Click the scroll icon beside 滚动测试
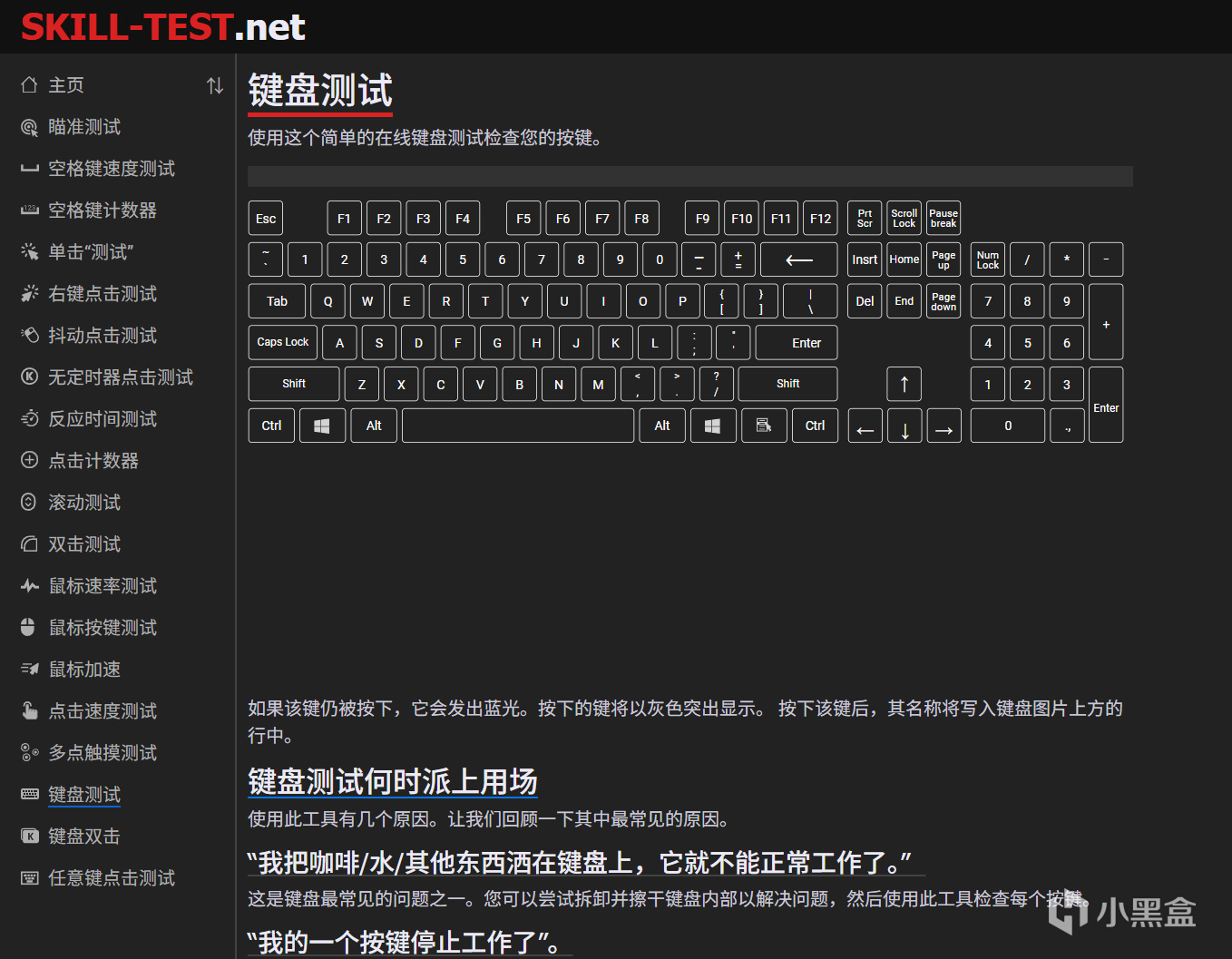The image size is (1232, 959). 29,503
